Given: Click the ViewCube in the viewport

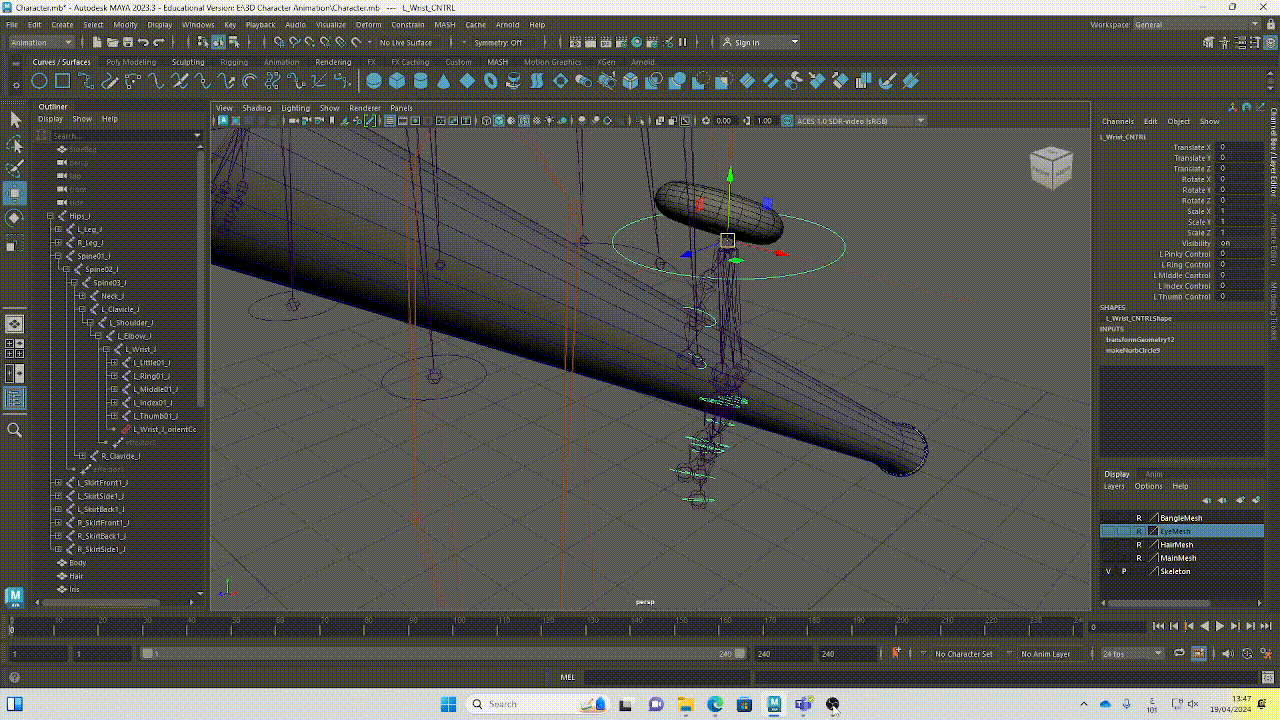Looking at the screenshot, I should point(1051,167).
